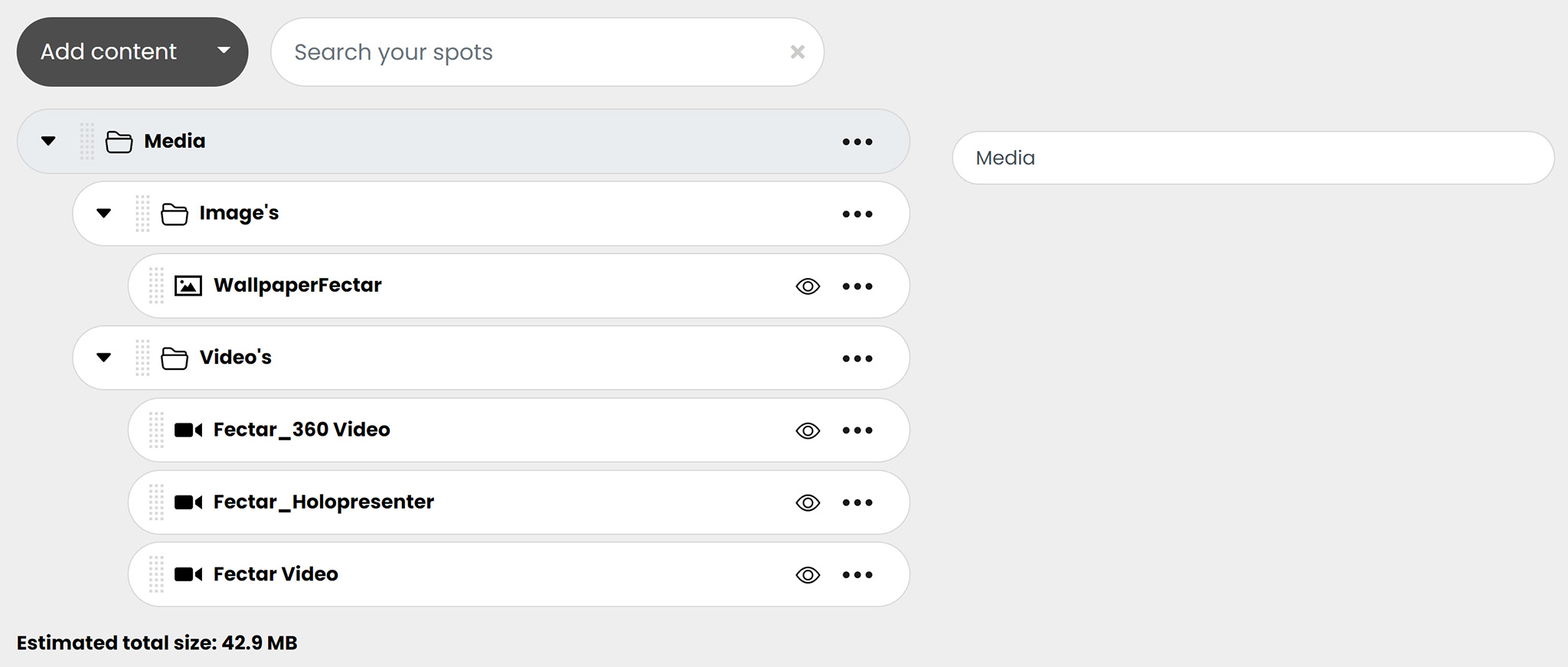This screenshot has width=1568, height=667.
Task: Toggle visibility of Fectar_Holopresenter
Action: tap(808, 502)
